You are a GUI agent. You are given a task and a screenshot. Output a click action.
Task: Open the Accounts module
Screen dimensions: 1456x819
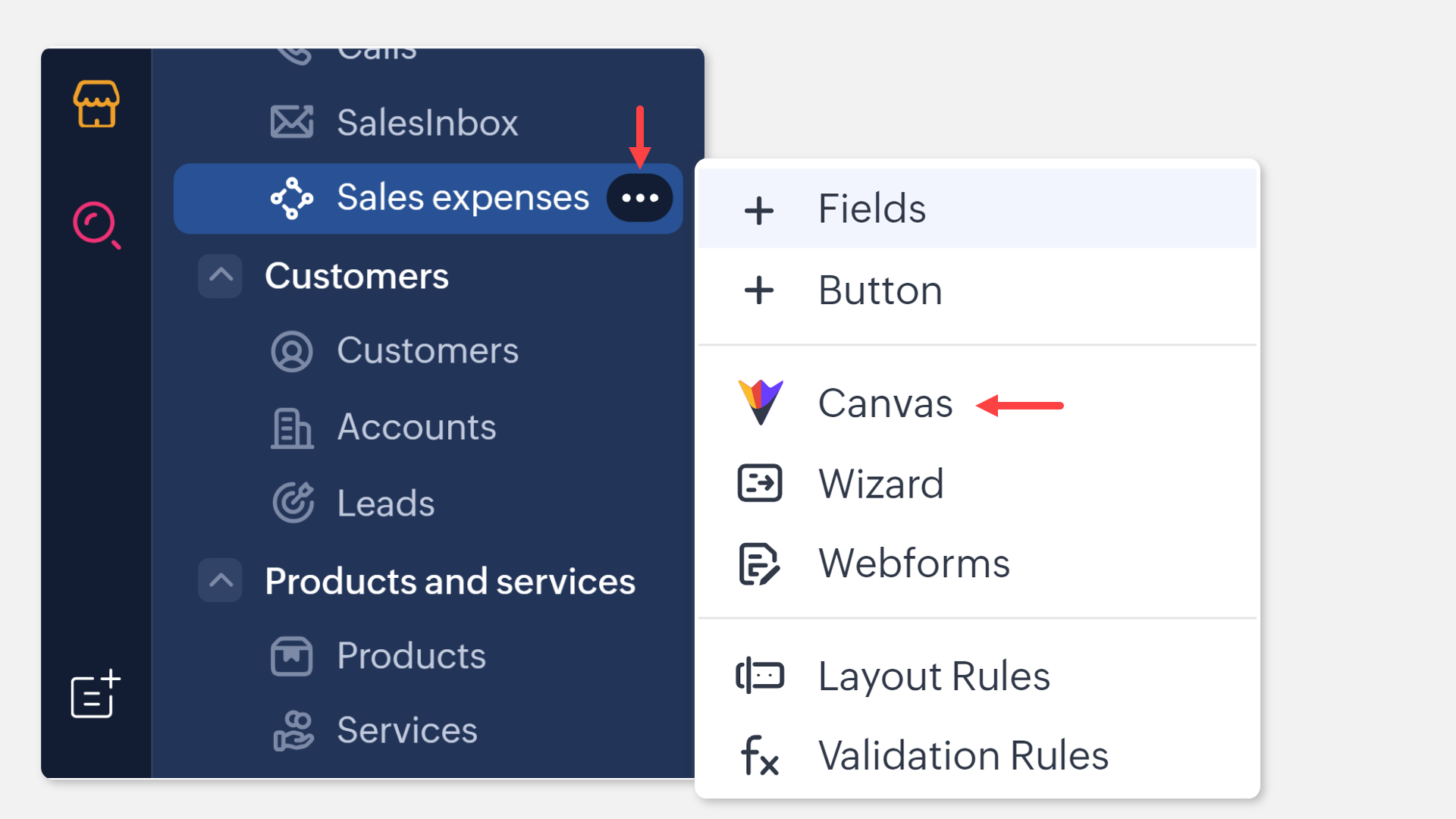pyautogui.click(x=416, y=427)
